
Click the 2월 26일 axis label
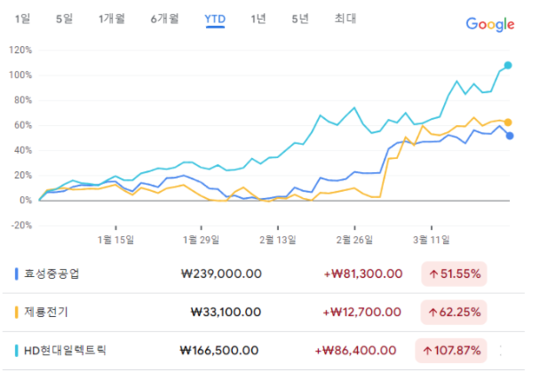click(x=355, y=239)
